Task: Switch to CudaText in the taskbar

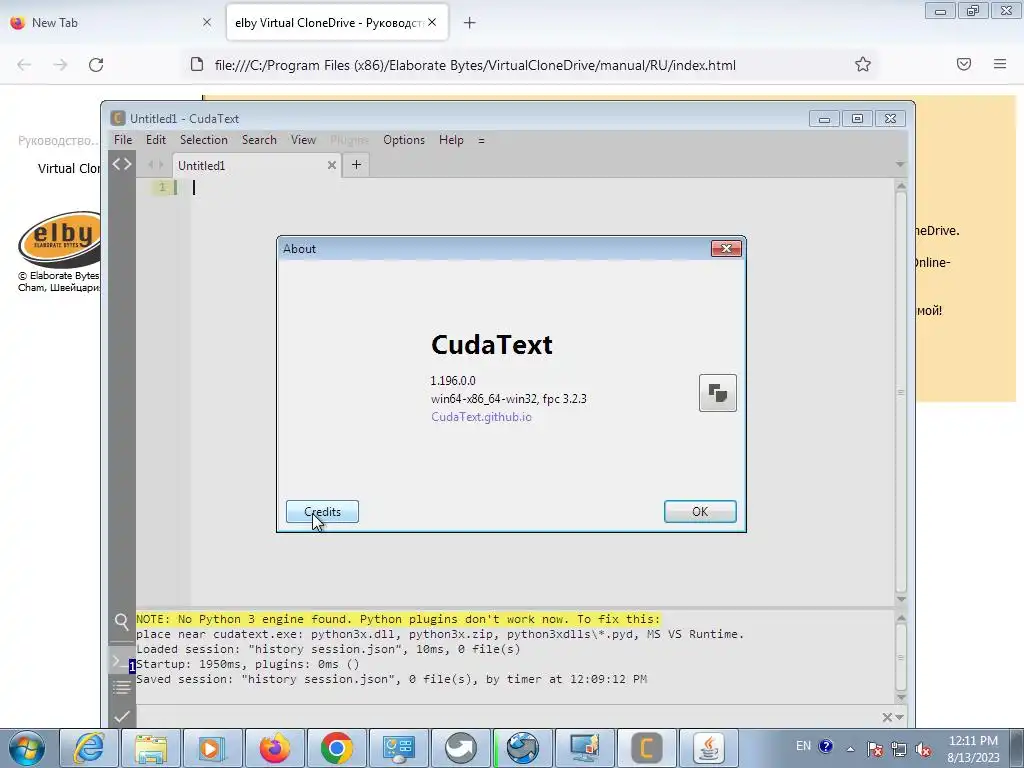Action: point(647,748)
